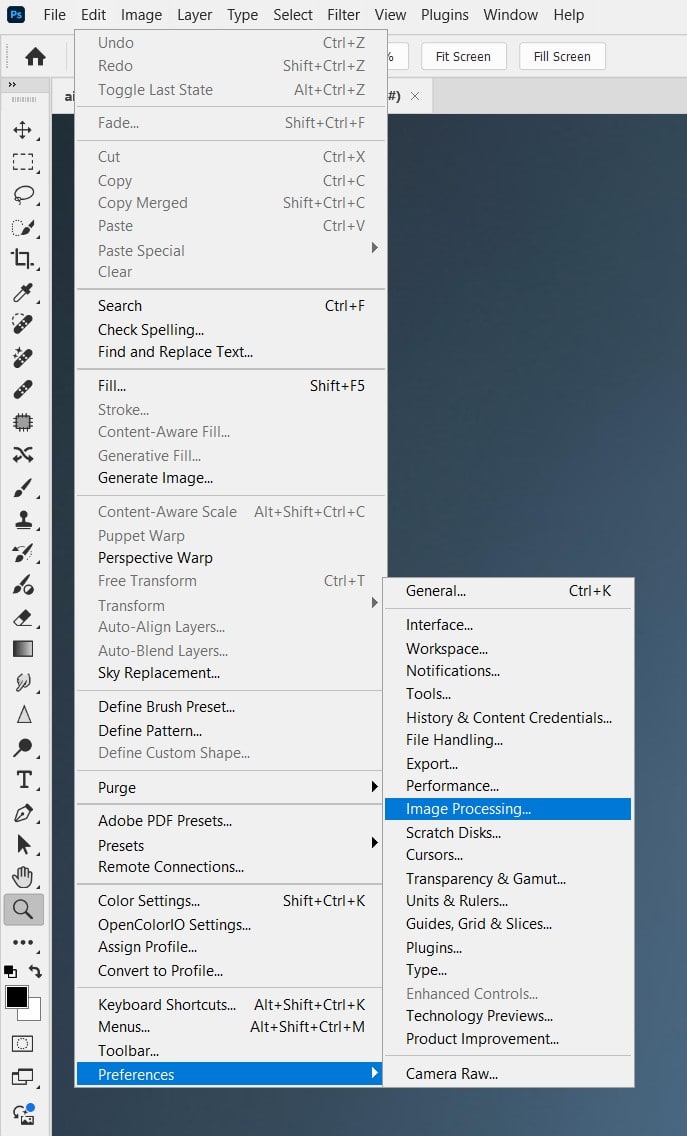This screenshot has width=687, height=1136.
Task: Expand the Paste Special submenu arrow
Action: point(375,248)
